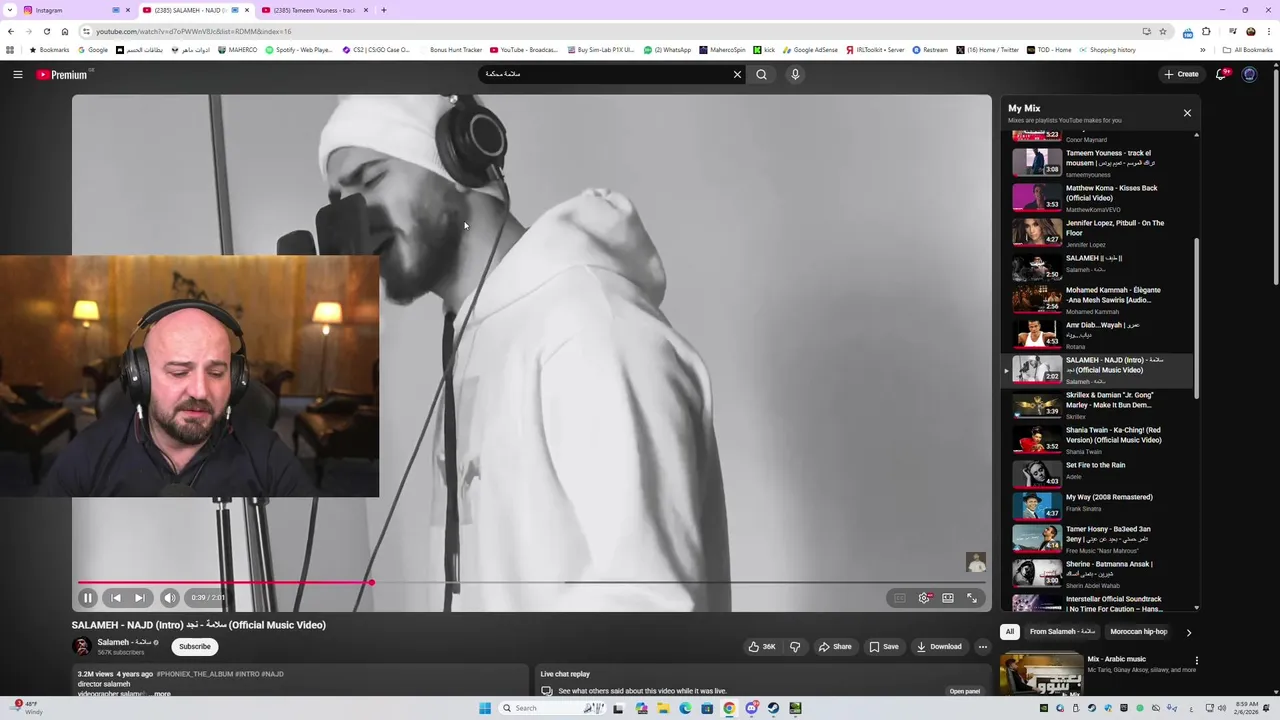Bookmark this page with the star
1280x720 pixels.
coord(1163,31)
